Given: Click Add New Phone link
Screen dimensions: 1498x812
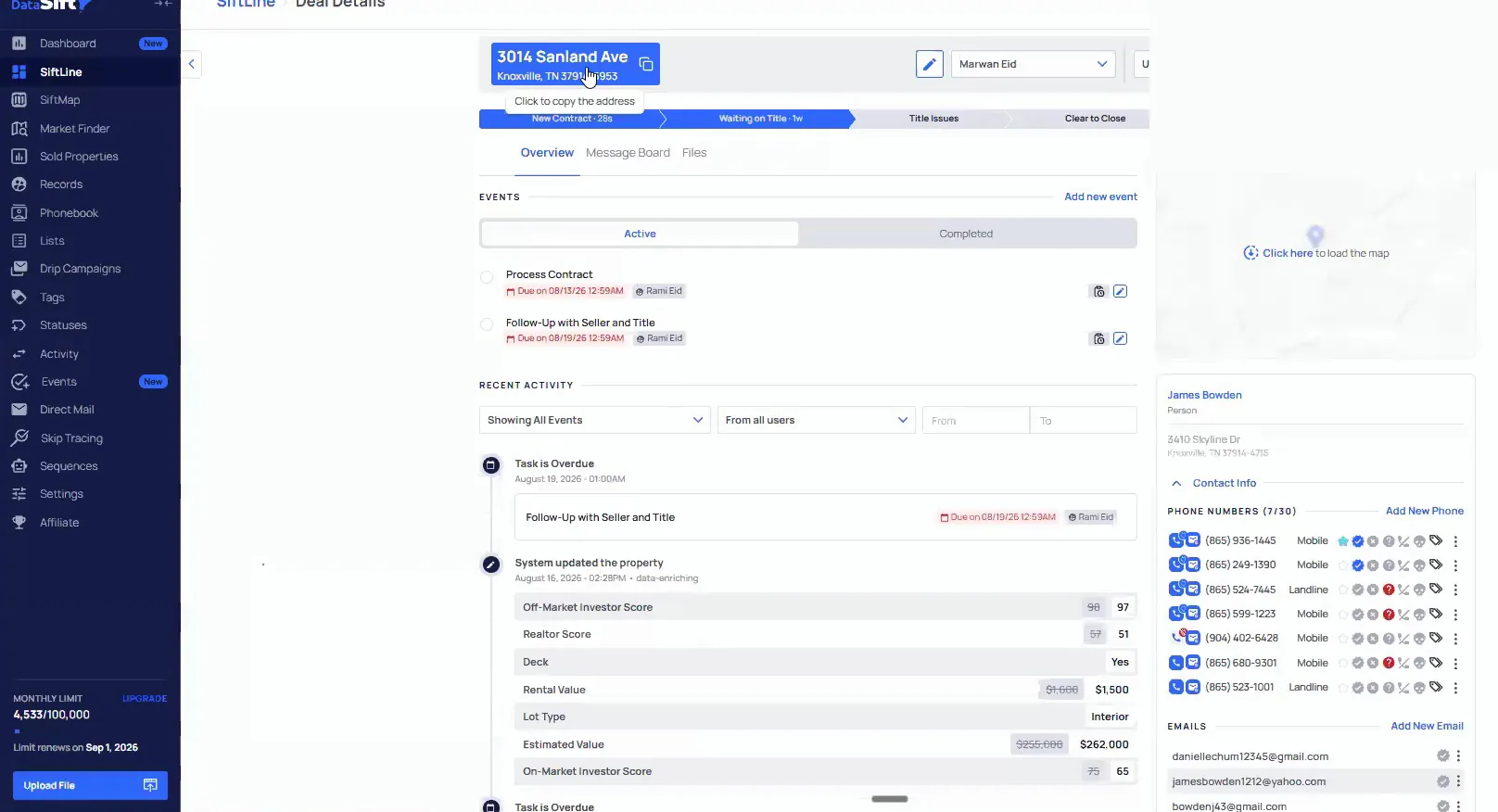Looking at the screenshot, I should [x=1424, y=511].
